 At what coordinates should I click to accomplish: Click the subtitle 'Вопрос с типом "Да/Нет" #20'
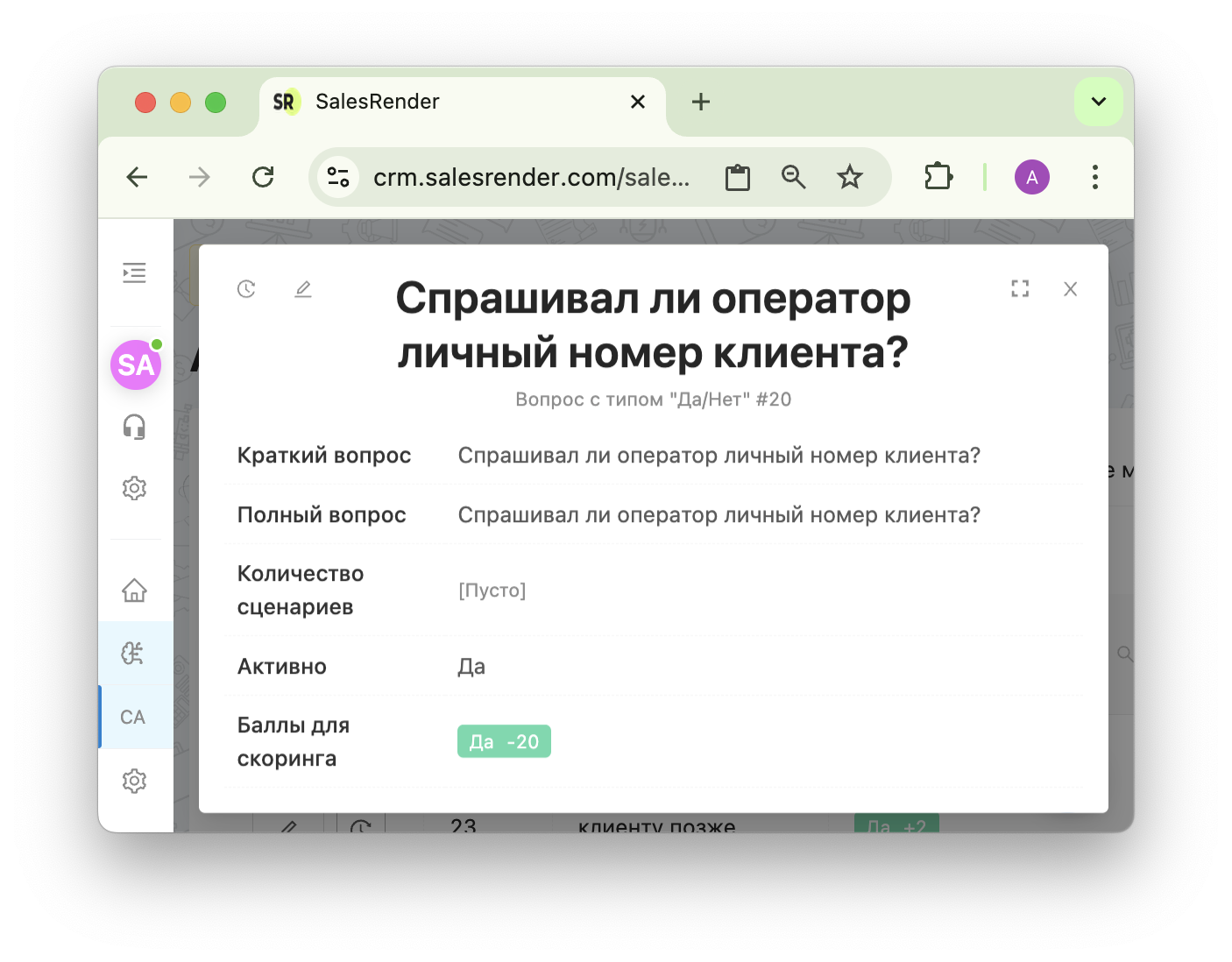[x=654, y=400]
